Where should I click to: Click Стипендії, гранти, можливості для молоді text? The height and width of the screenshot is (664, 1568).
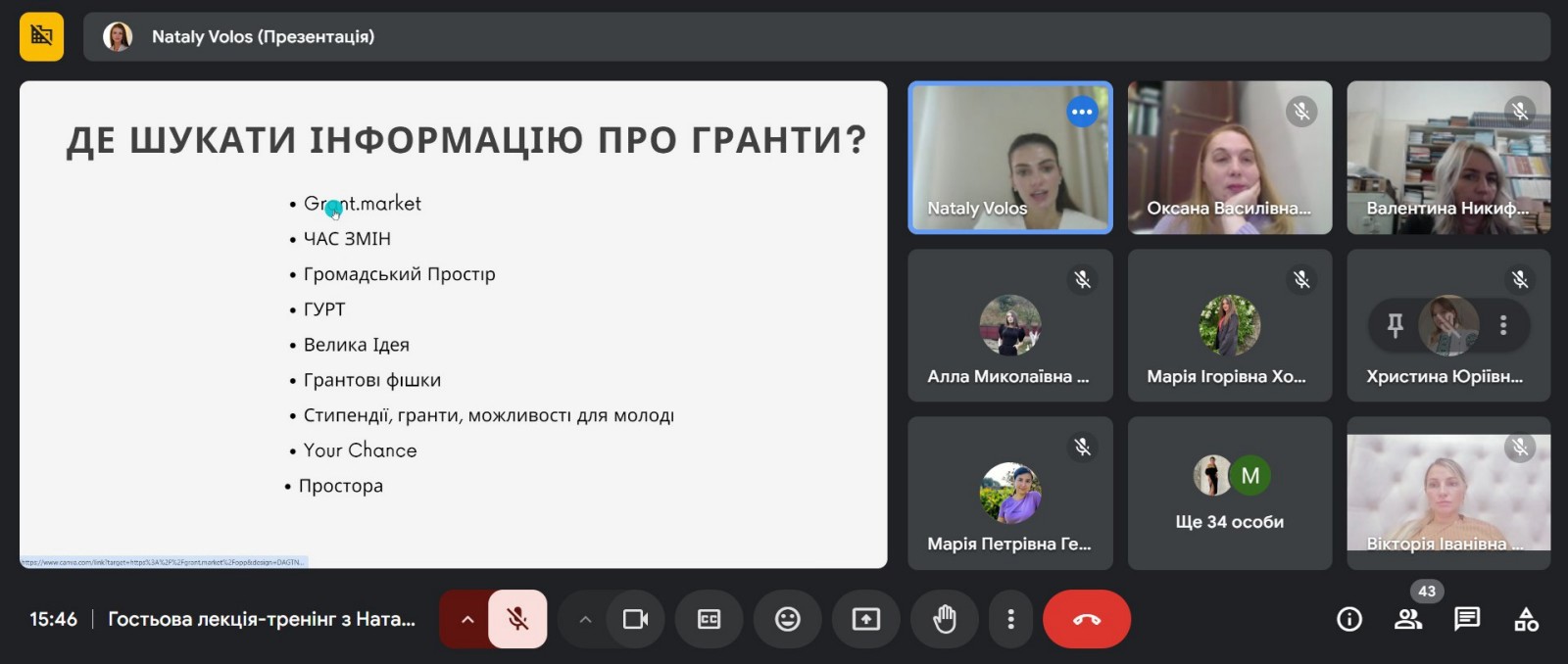pos(489,415)
